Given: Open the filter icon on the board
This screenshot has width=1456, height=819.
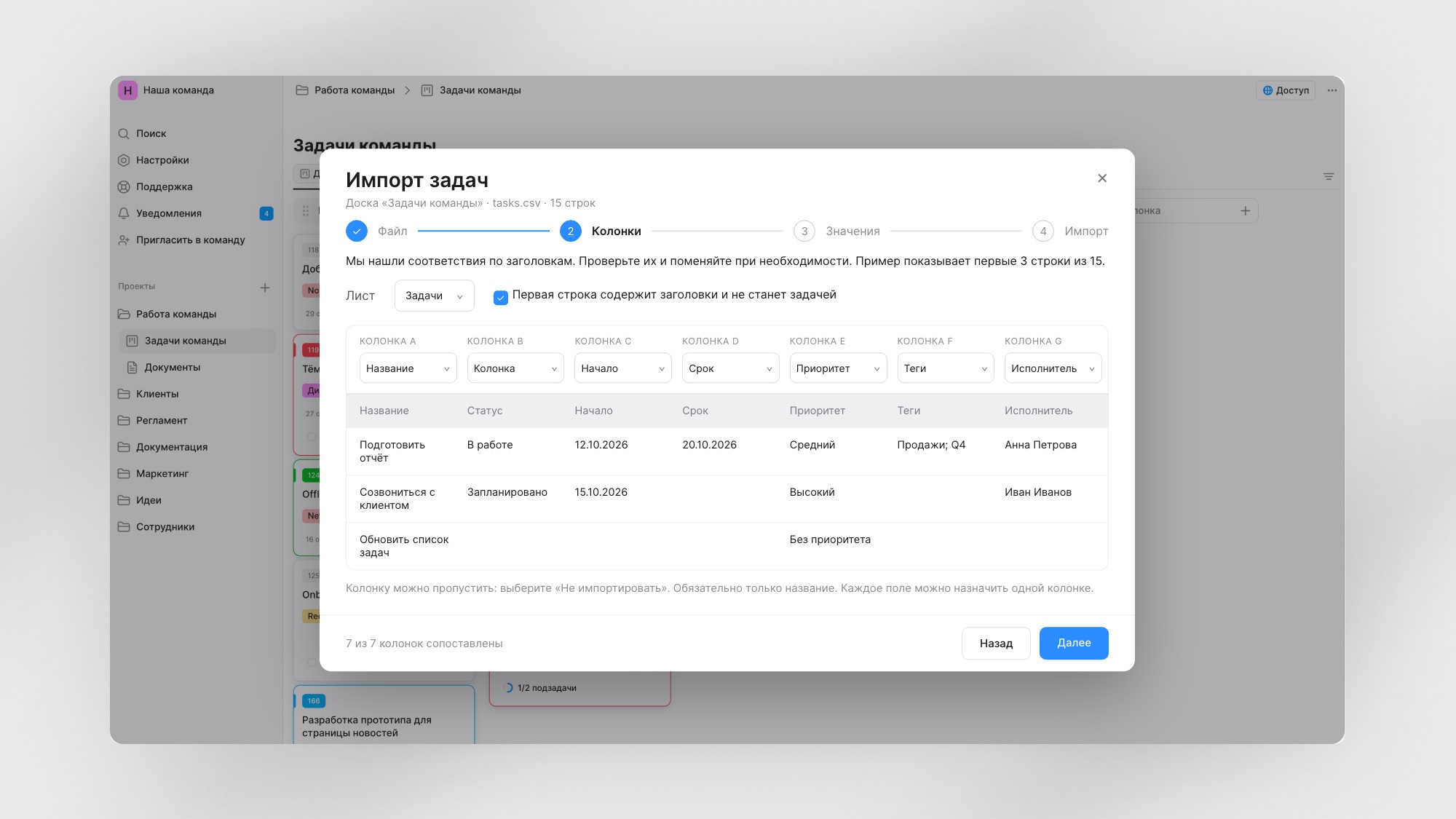Looking at the screenshot, I should pyautogui.click(x=1329, y=177).
